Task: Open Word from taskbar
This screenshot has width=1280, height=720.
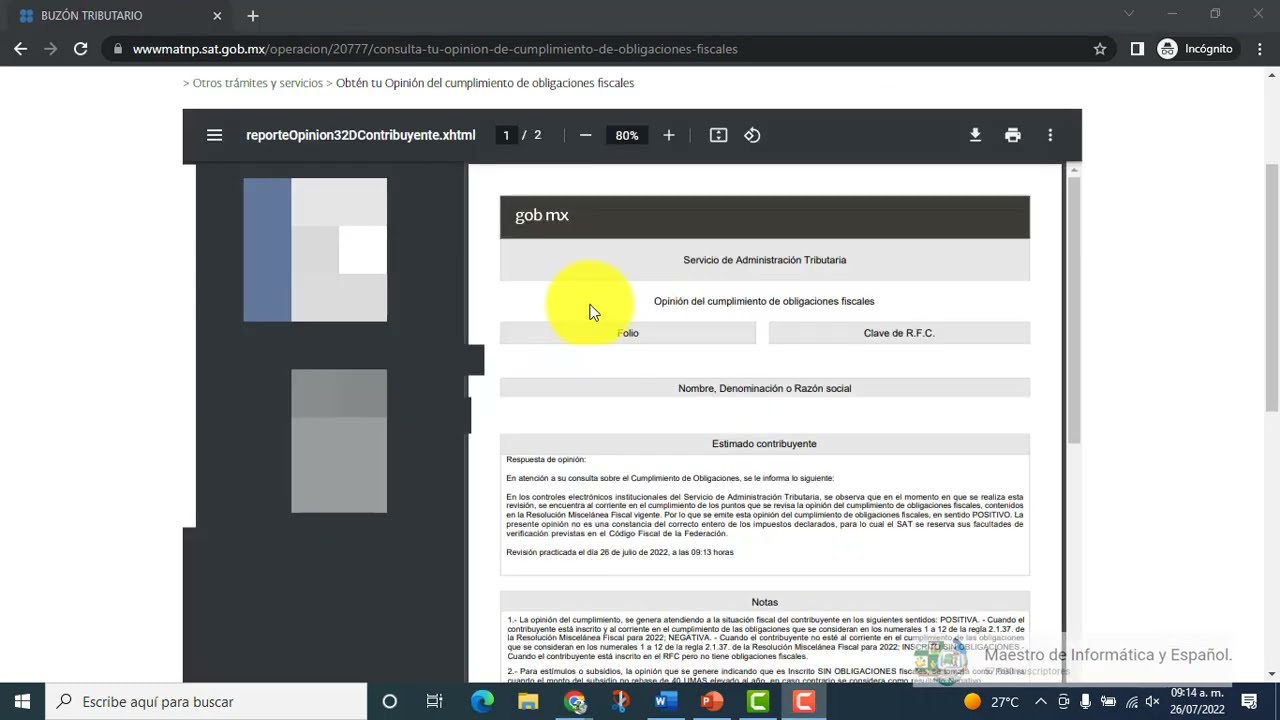Action: 665,701
